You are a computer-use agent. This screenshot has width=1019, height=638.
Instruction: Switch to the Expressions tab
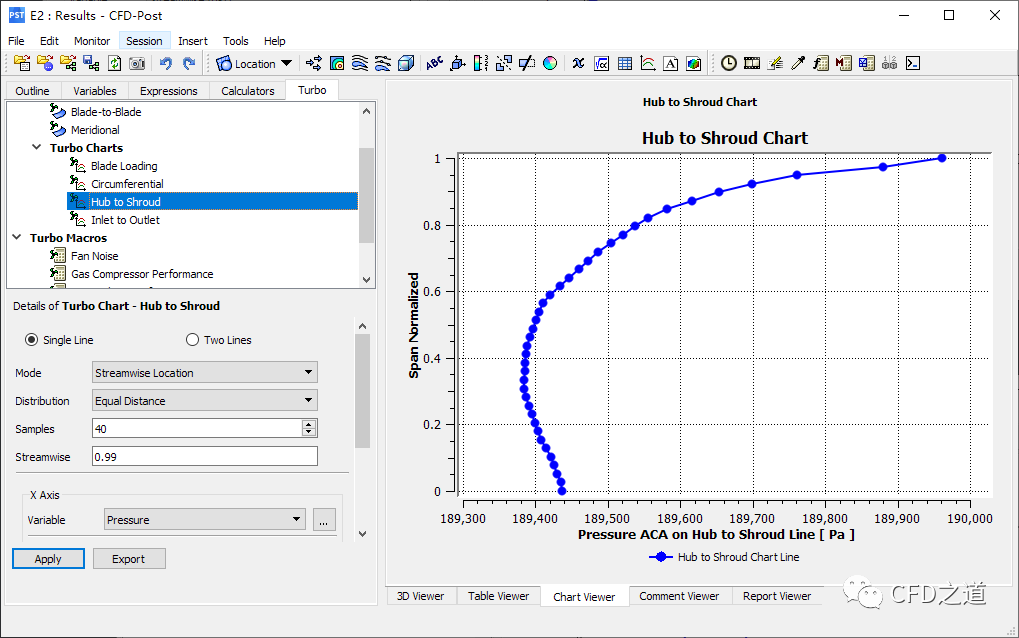(x=168, y=91)
